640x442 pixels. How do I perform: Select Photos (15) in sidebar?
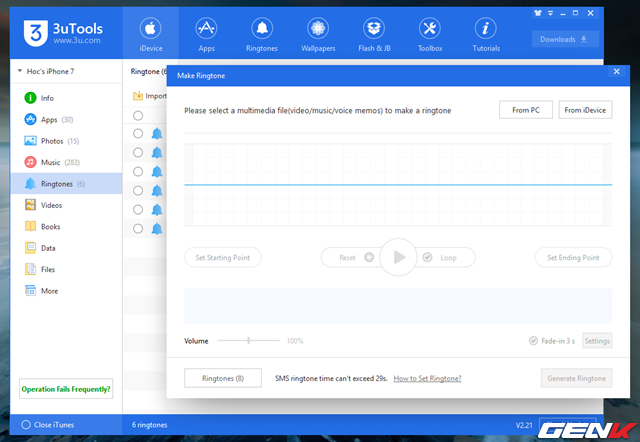point(66,141)
